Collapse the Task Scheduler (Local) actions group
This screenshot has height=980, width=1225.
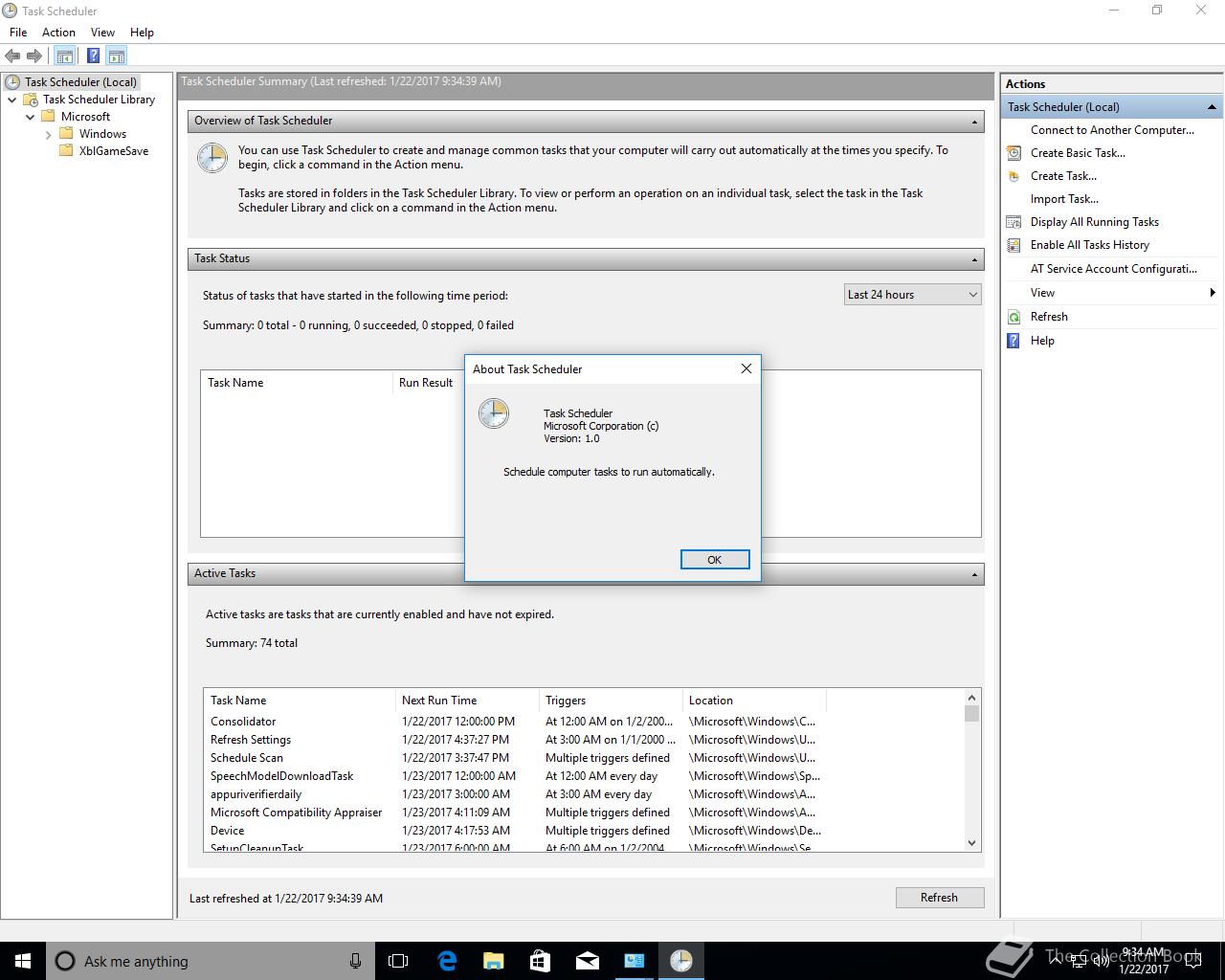(x=1212, y=107)
